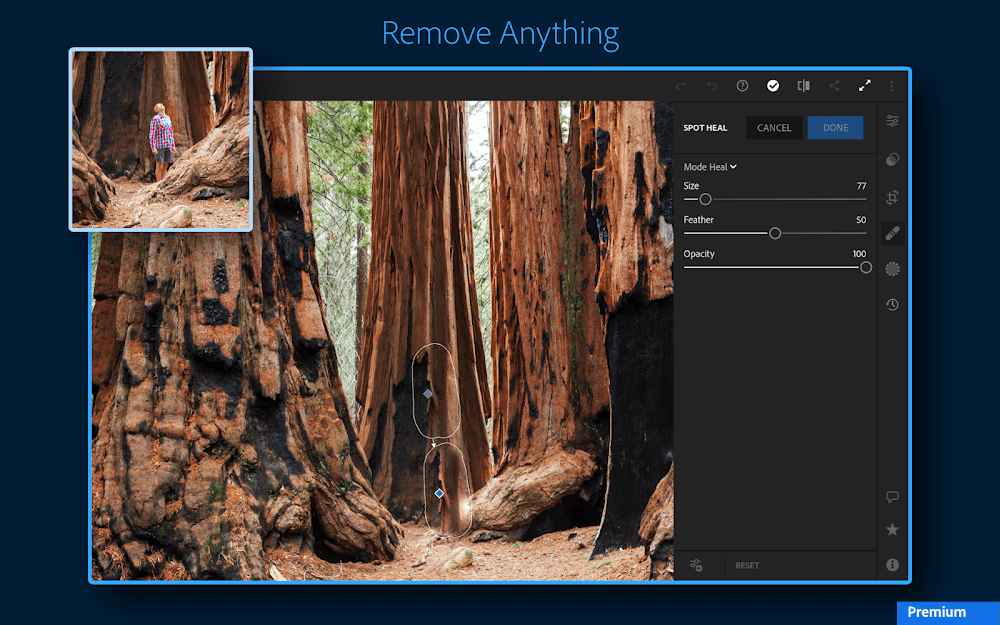Expand to fullscreen view

865,86
